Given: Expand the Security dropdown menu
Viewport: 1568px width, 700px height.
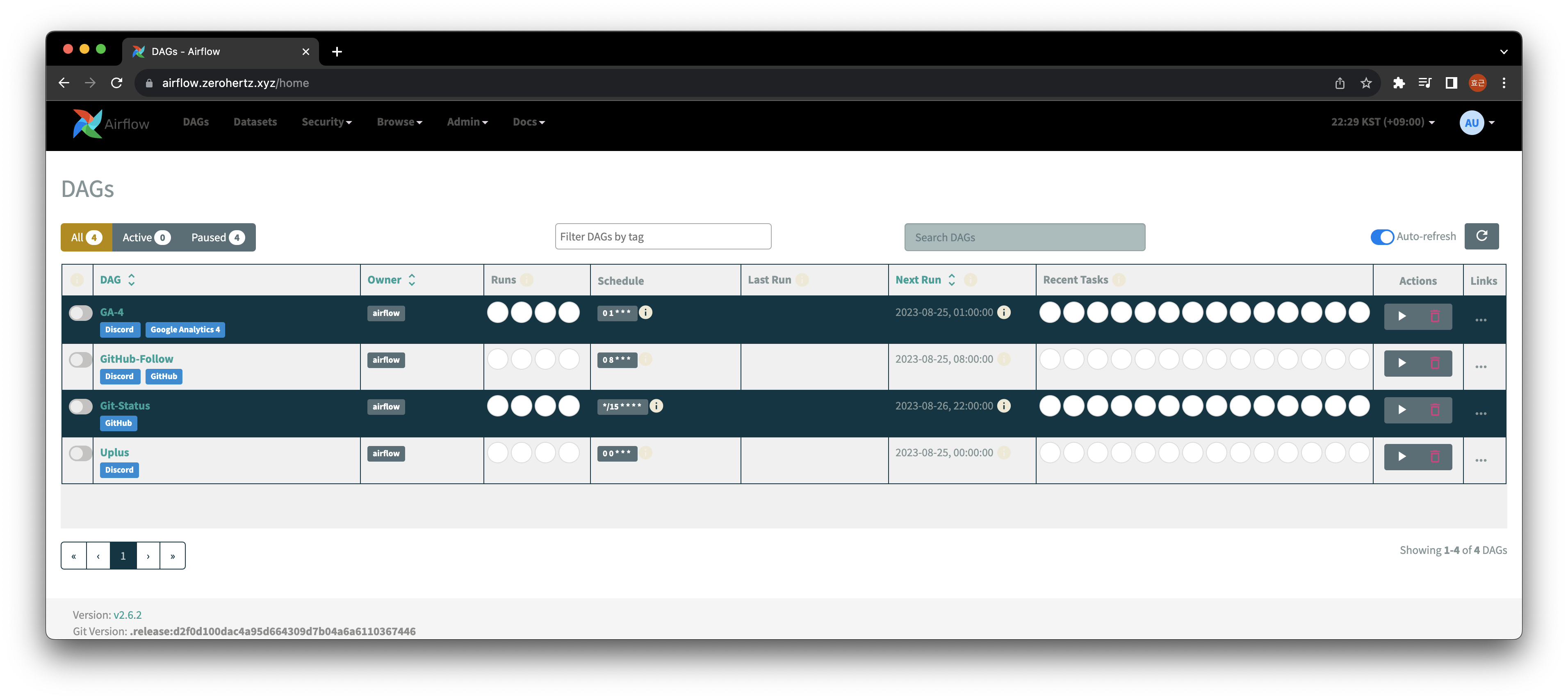Looking at the screenshot, I should (x=326, y=122).
